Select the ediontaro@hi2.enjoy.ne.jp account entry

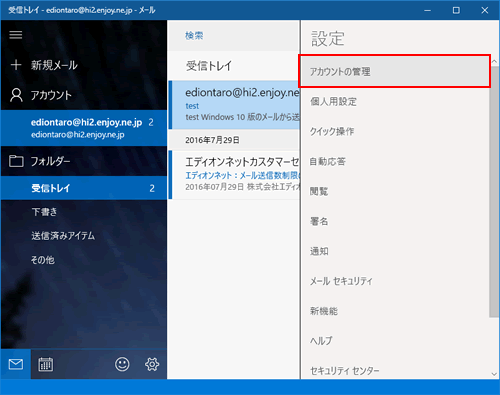click(x=84, y=128)
